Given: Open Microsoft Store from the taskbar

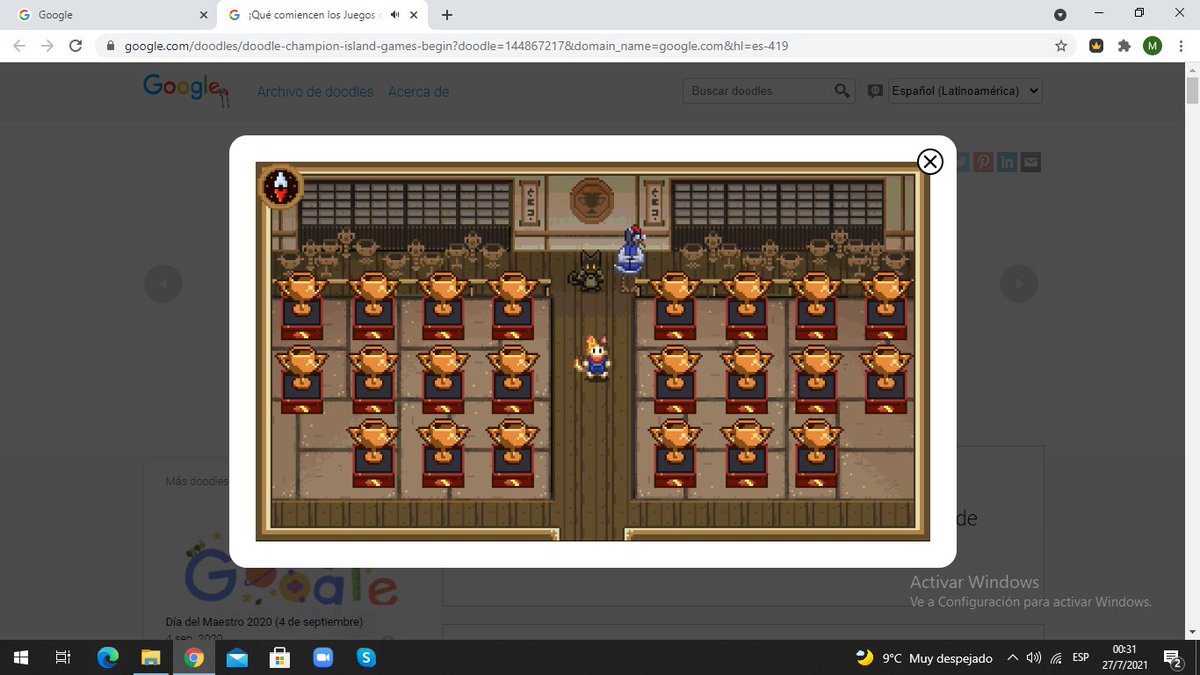Looking at the screenshot, I should point(281,657).
